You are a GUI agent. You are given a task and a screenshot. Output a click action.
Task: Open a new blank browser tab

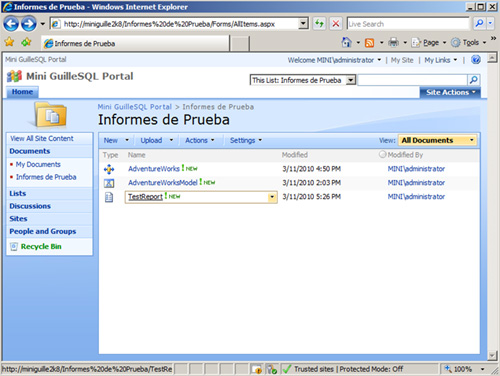(x=239, y=44)
